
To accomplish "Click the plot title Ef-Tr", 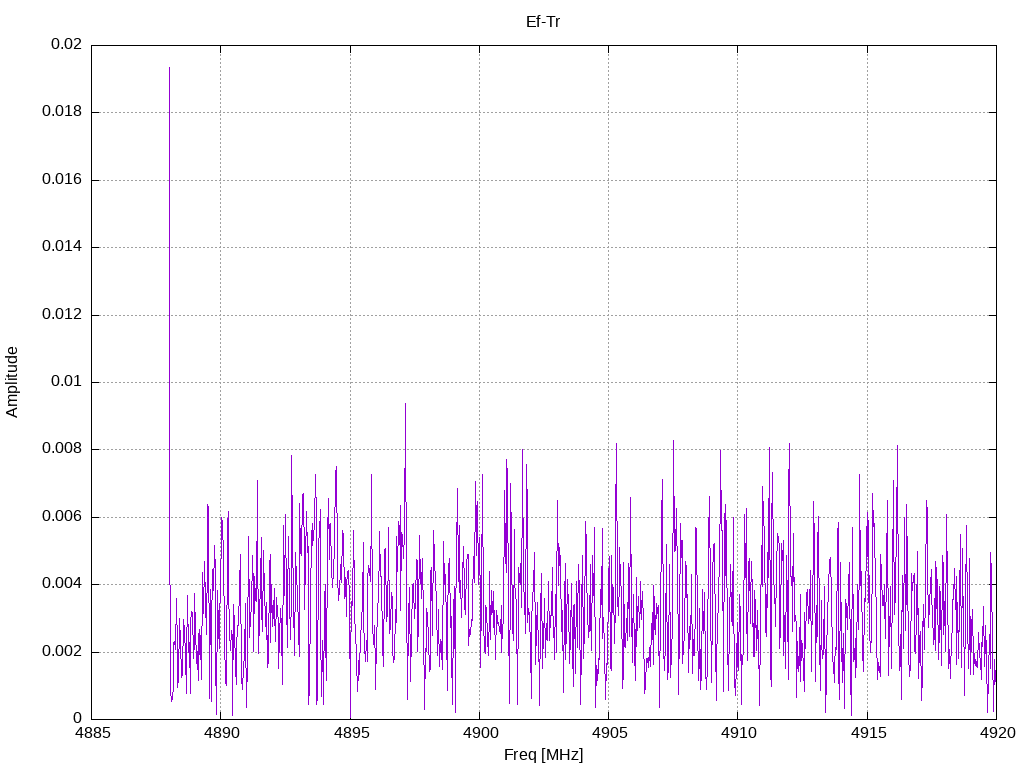I will click(543, 22).
